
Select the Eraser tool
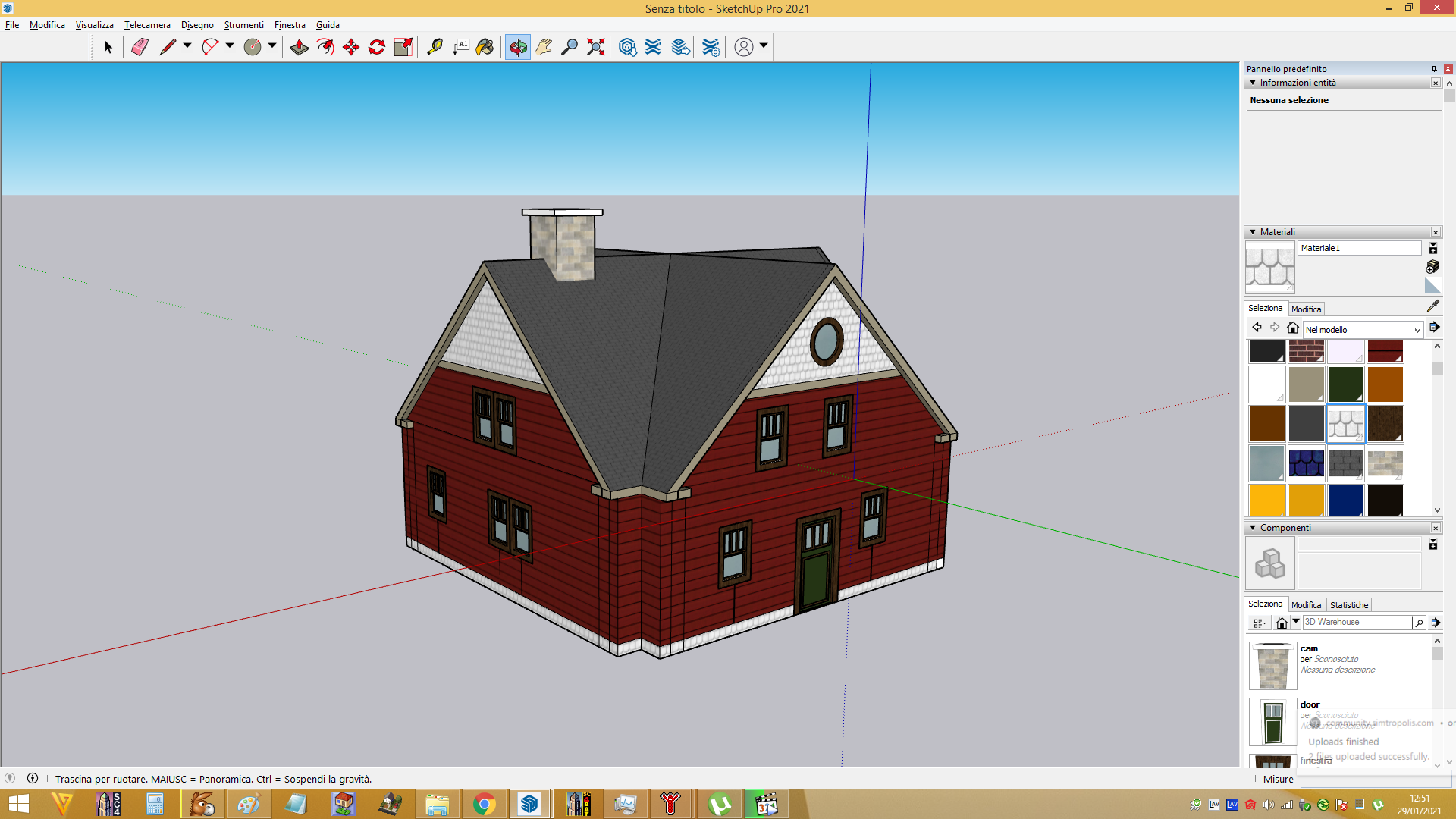click(x=140, y=47)
